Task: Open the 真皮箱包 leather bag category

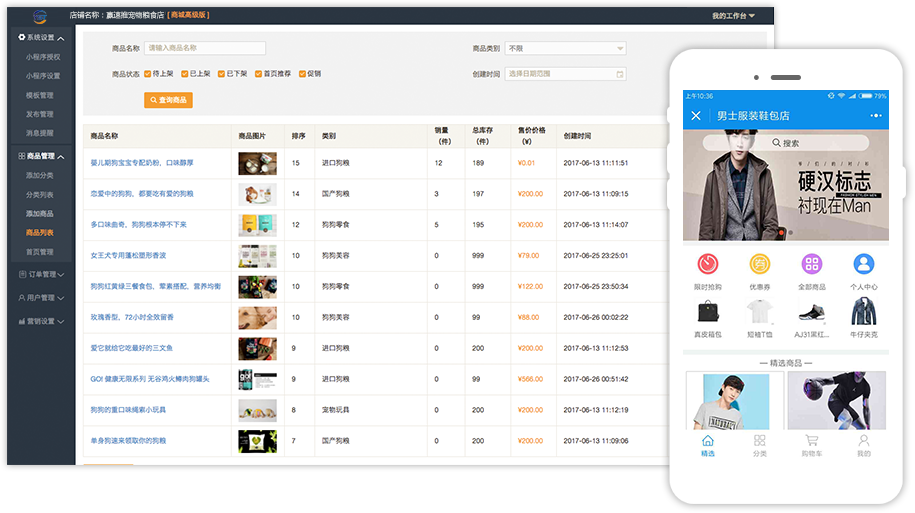Action: 707,312
